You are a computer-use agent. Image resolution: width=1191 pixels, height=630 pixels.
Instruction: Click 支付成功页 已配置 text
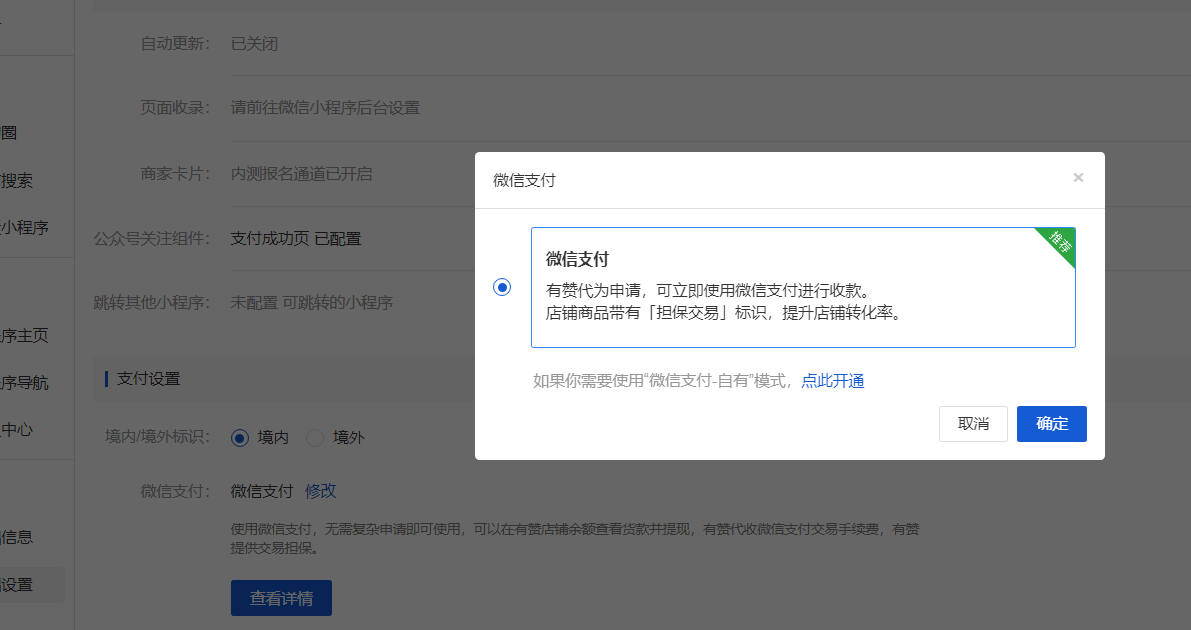295,239
